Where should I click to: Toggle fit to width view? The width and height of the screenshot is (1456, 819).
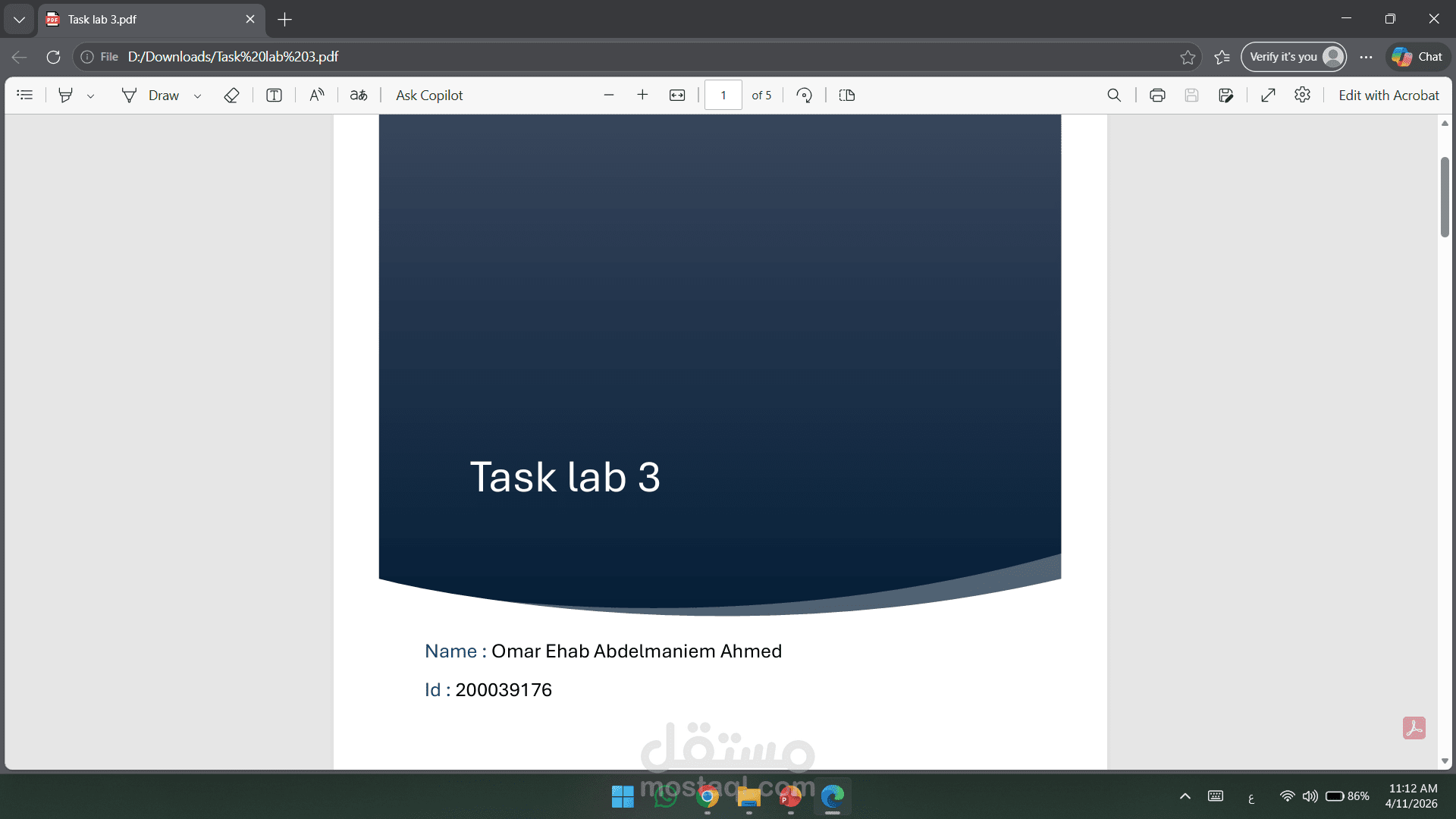pos(677,95)
